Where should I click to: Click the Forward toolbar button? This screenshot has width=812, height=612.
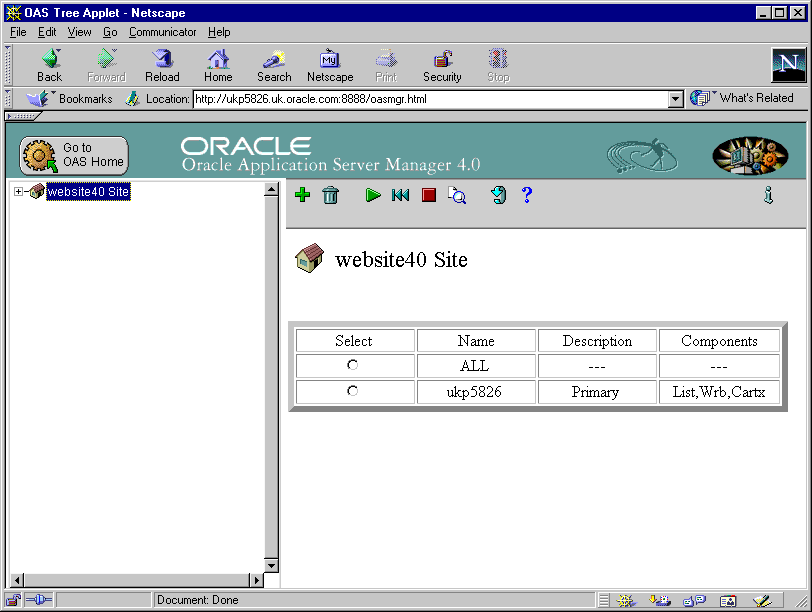pyautogui.click(x=107, y=66)
